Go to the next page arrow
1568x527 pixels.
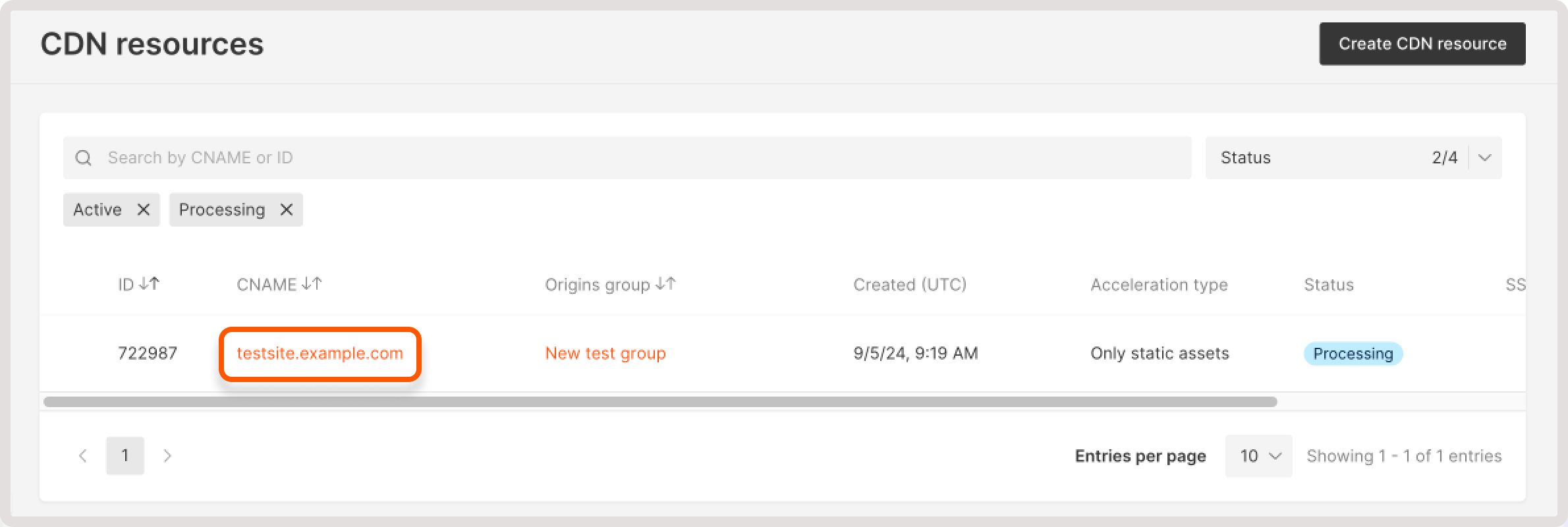[167, 455]
